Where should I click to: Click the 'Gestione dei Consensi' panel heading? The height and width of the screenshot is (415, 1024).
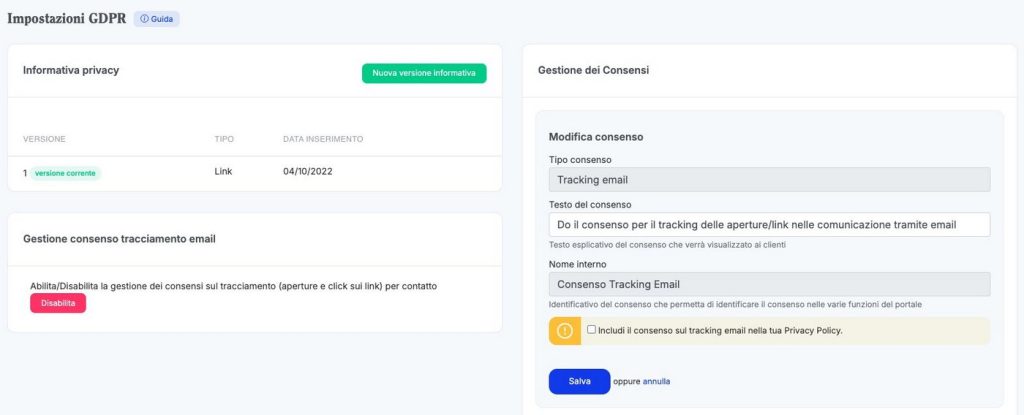tap(594, 70)
